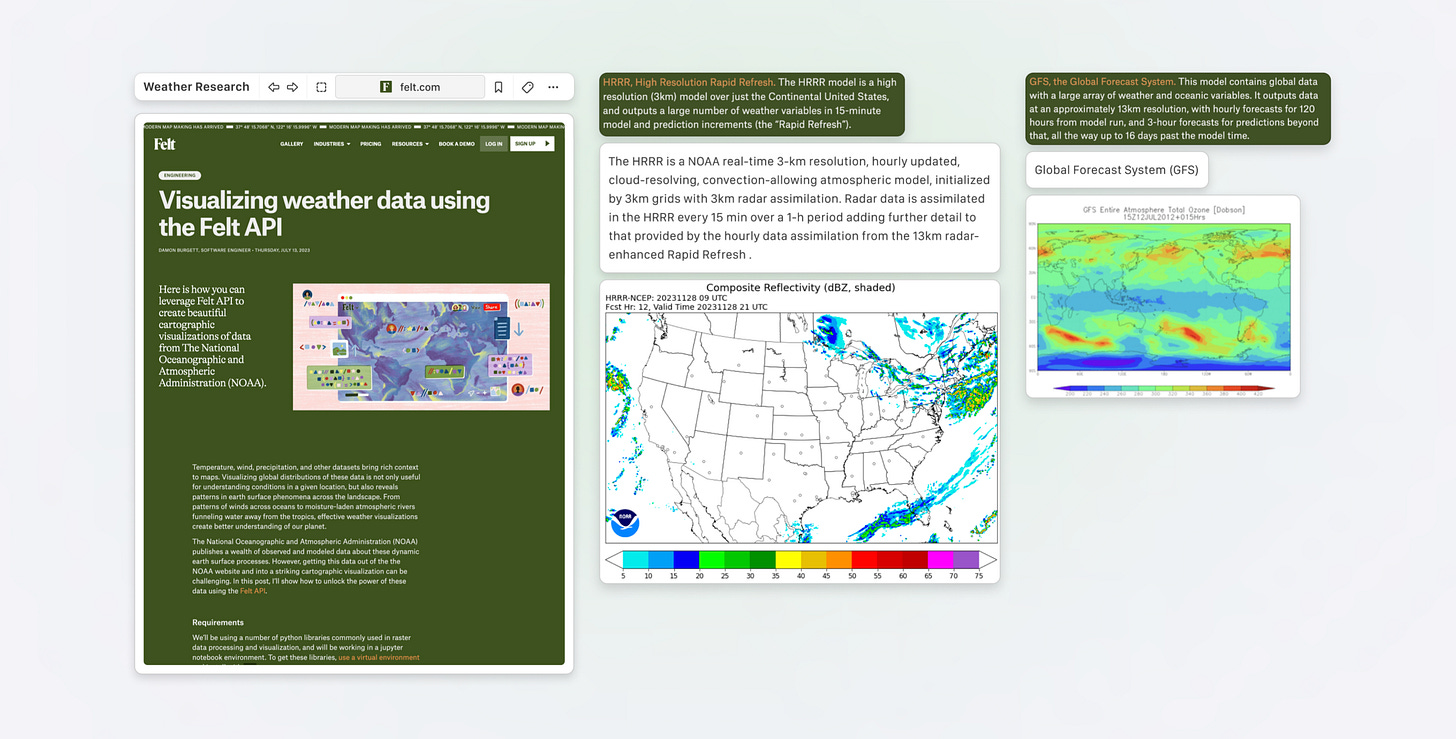Click the SIGN UP button

[x=531, y=144]
